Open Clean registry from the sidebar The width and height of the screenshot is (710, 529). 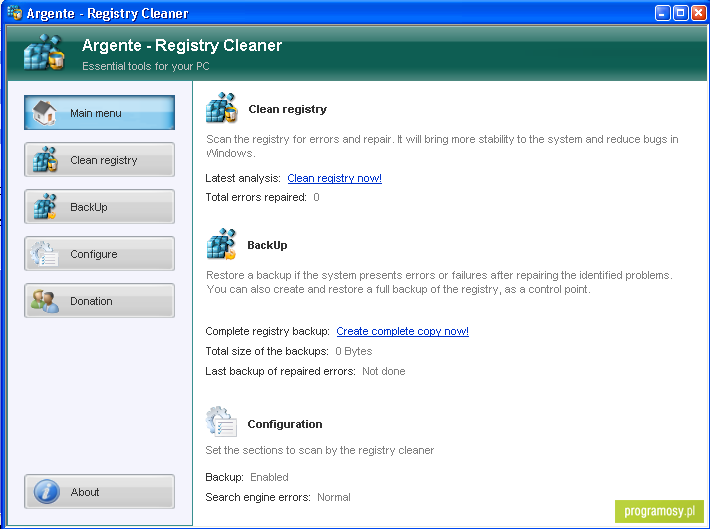[99, 160]
